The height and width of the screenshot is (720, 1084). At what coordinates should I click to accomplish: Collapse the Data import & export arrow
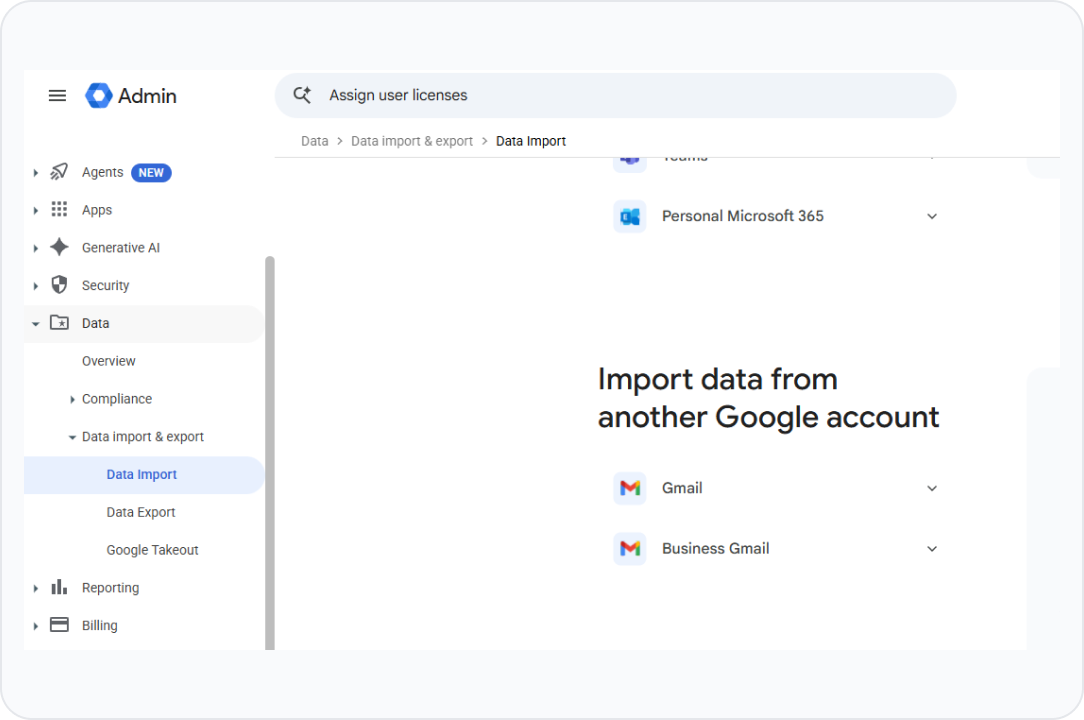click(72, 437)
